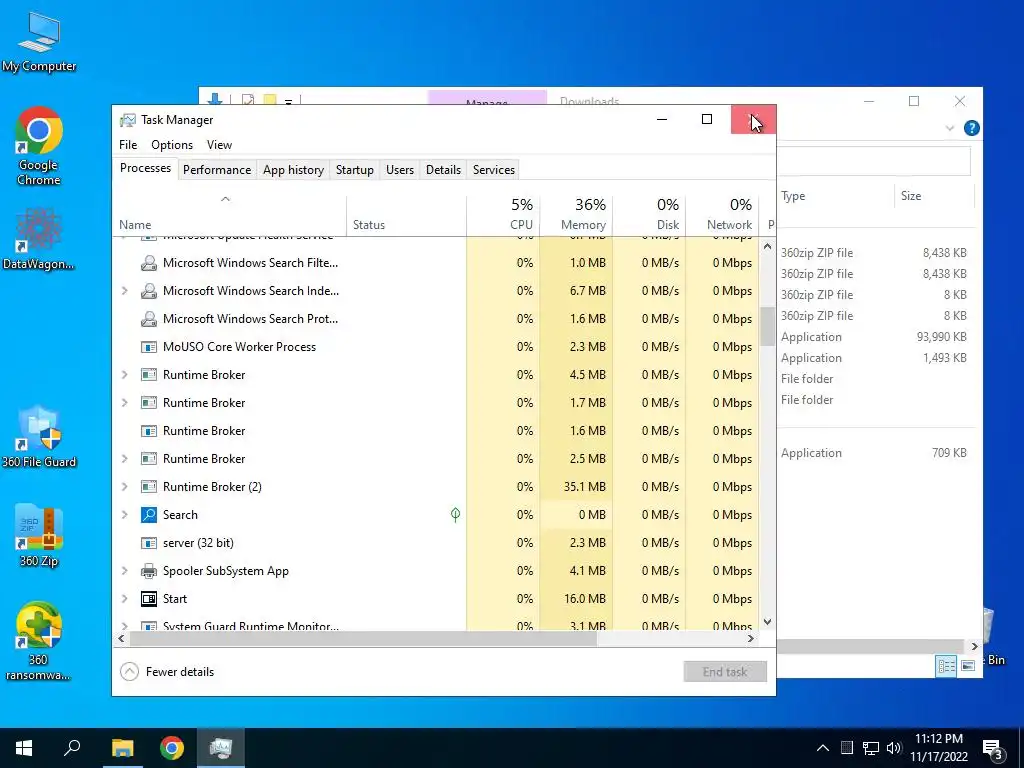Click the Windows Start button in taskbar
This screenshot has height=768, width=1024.
click(24, 748)
